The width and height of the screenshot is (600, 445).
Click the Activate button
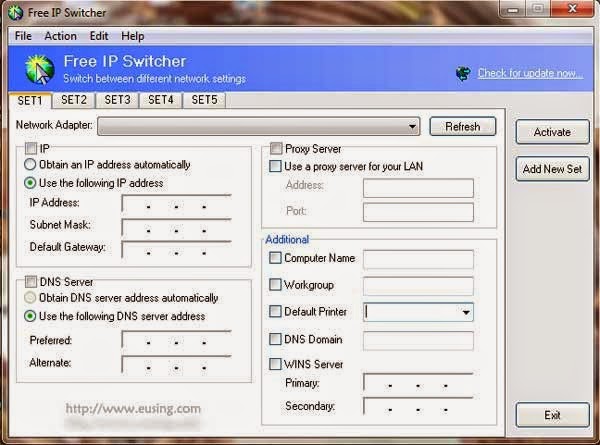(x=552, y=132)
